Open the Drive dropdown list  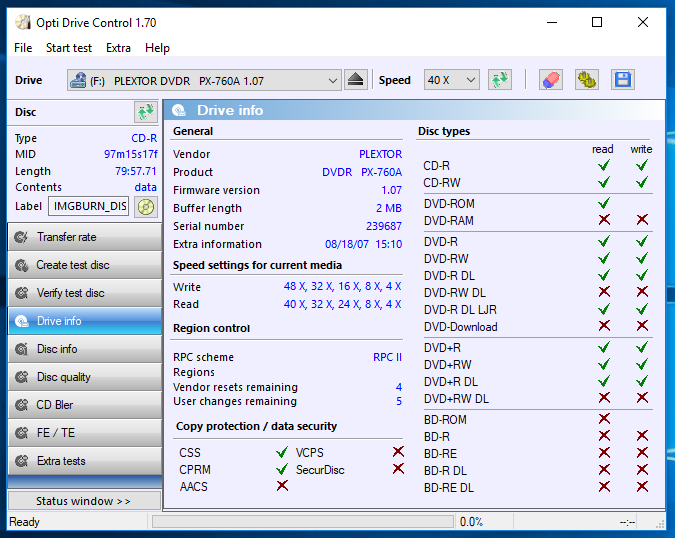204,80
